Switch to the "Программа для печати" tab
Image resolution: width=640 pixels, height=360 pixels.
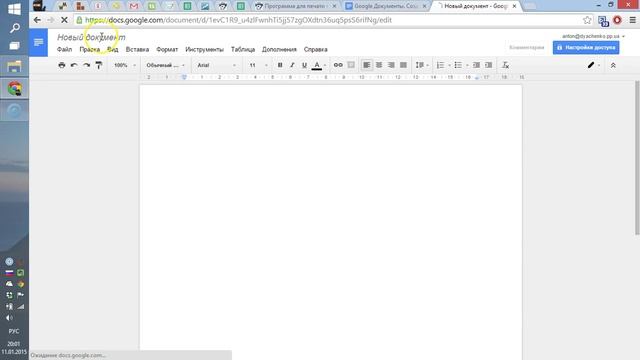click(x=296, y=6)
